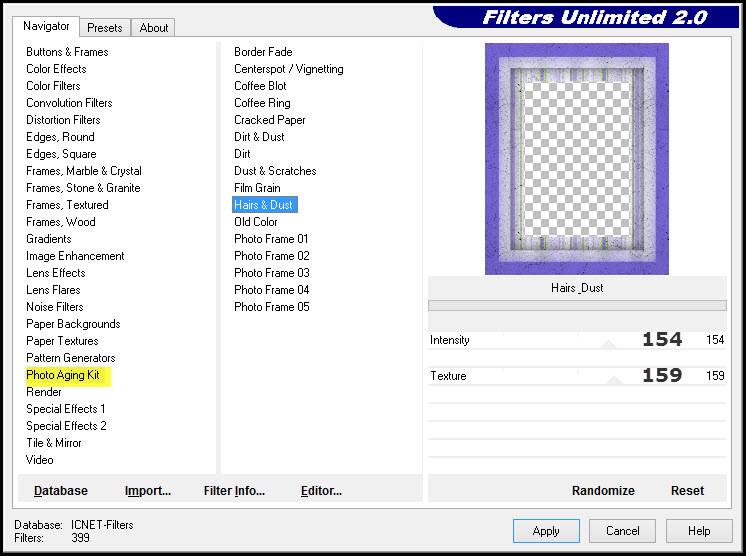Open Paper Backgrounds category
746x556 pixels.
[73, 324]
